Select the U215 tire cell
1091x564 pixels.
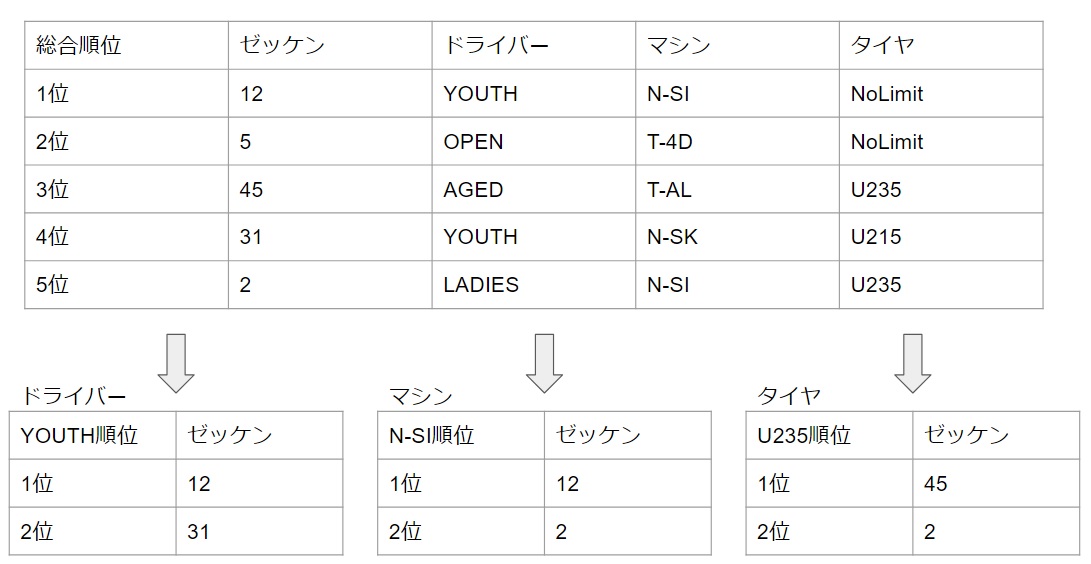[940, 237]
